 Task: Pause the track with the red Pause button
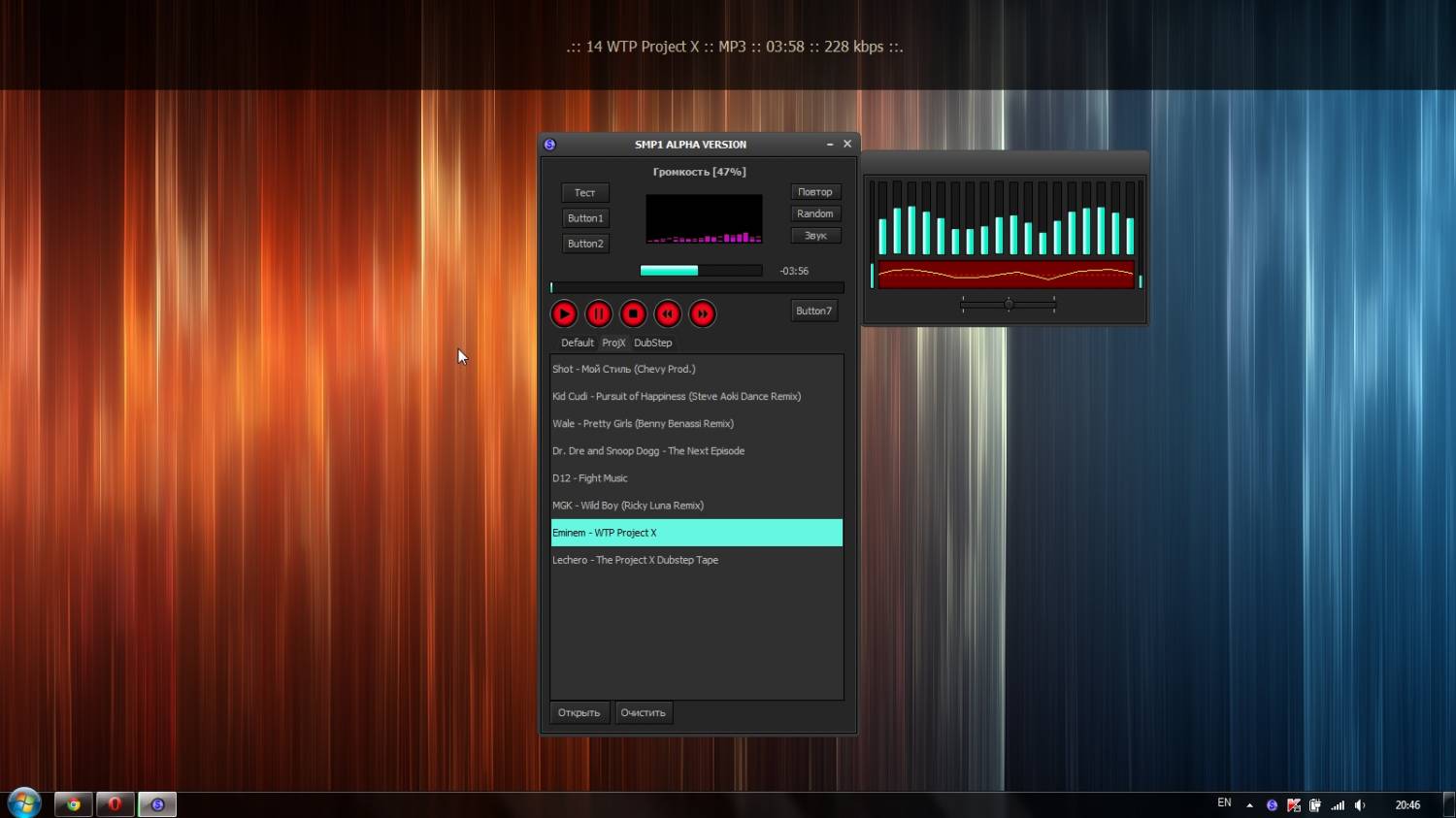point(599,313)
